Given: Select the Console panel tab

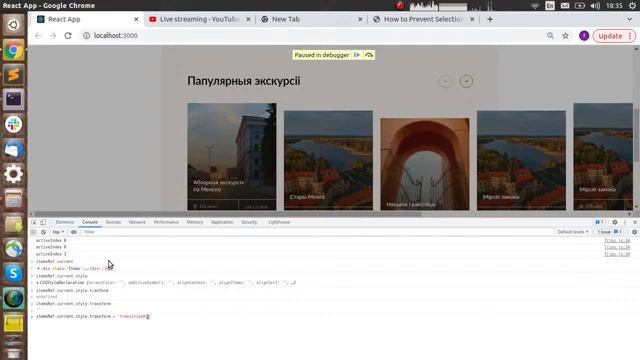Looking at the screenshot, I should [90, 222].
